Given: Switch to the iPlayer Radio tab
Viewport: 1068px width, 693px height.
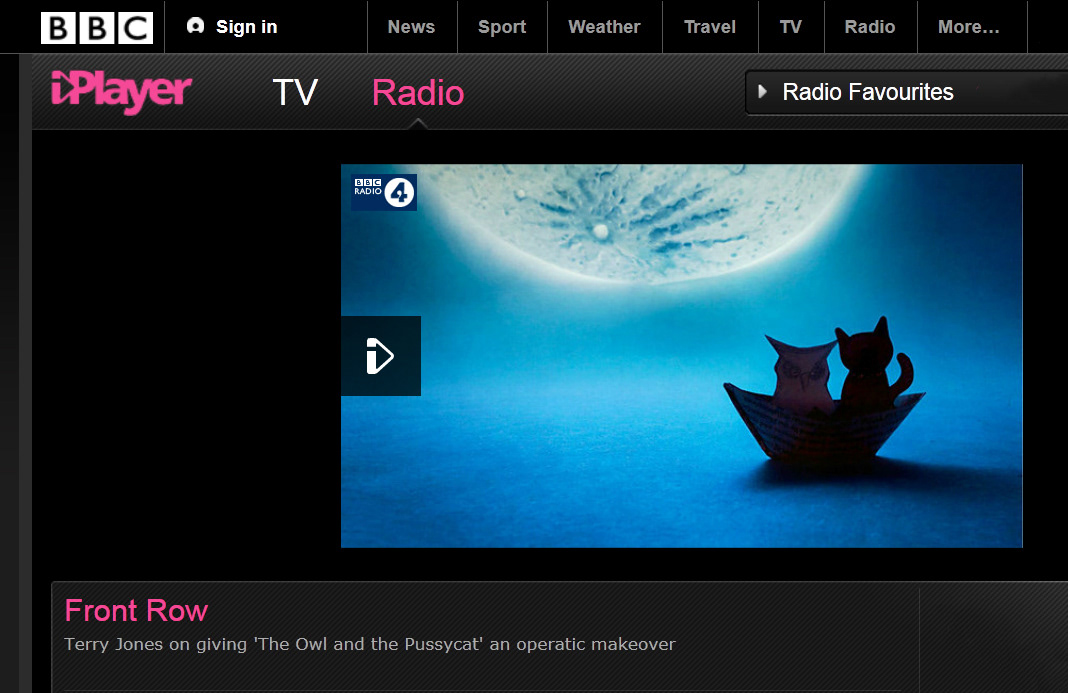Looking at the screenshot, I should pos(418,92).
